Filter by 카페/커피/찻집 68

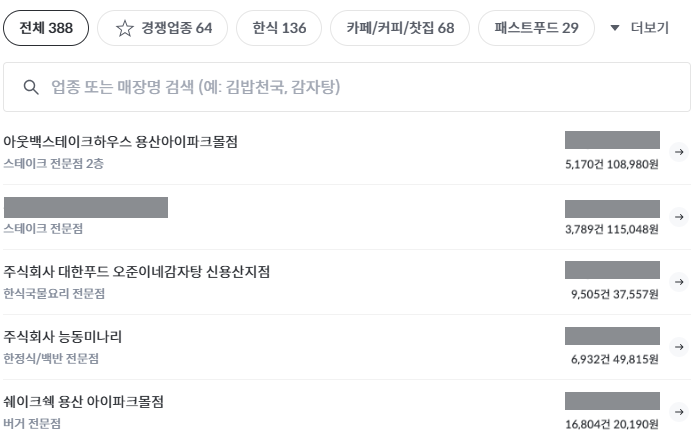399,28
